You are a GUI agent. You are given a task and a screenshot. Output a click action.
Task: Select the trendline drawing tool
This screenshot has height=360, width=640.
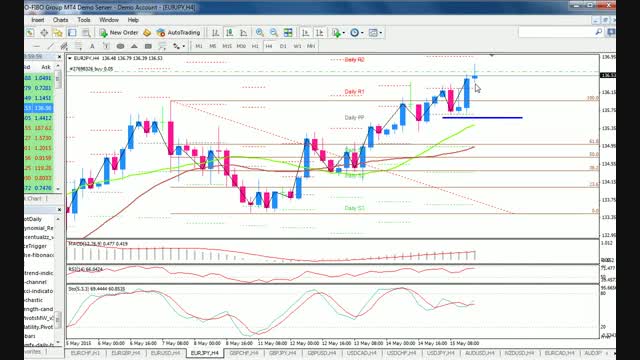tap(51, 46)
